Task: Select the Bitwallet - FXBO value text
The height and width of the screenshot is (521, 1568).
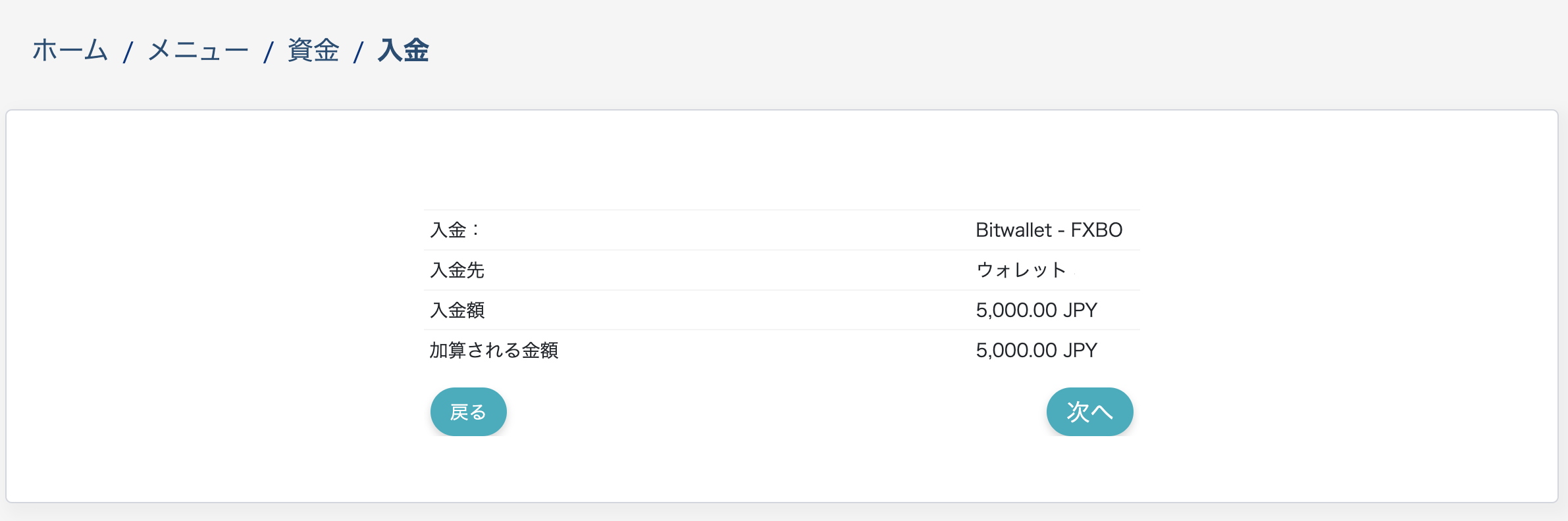Action: 1049,230
